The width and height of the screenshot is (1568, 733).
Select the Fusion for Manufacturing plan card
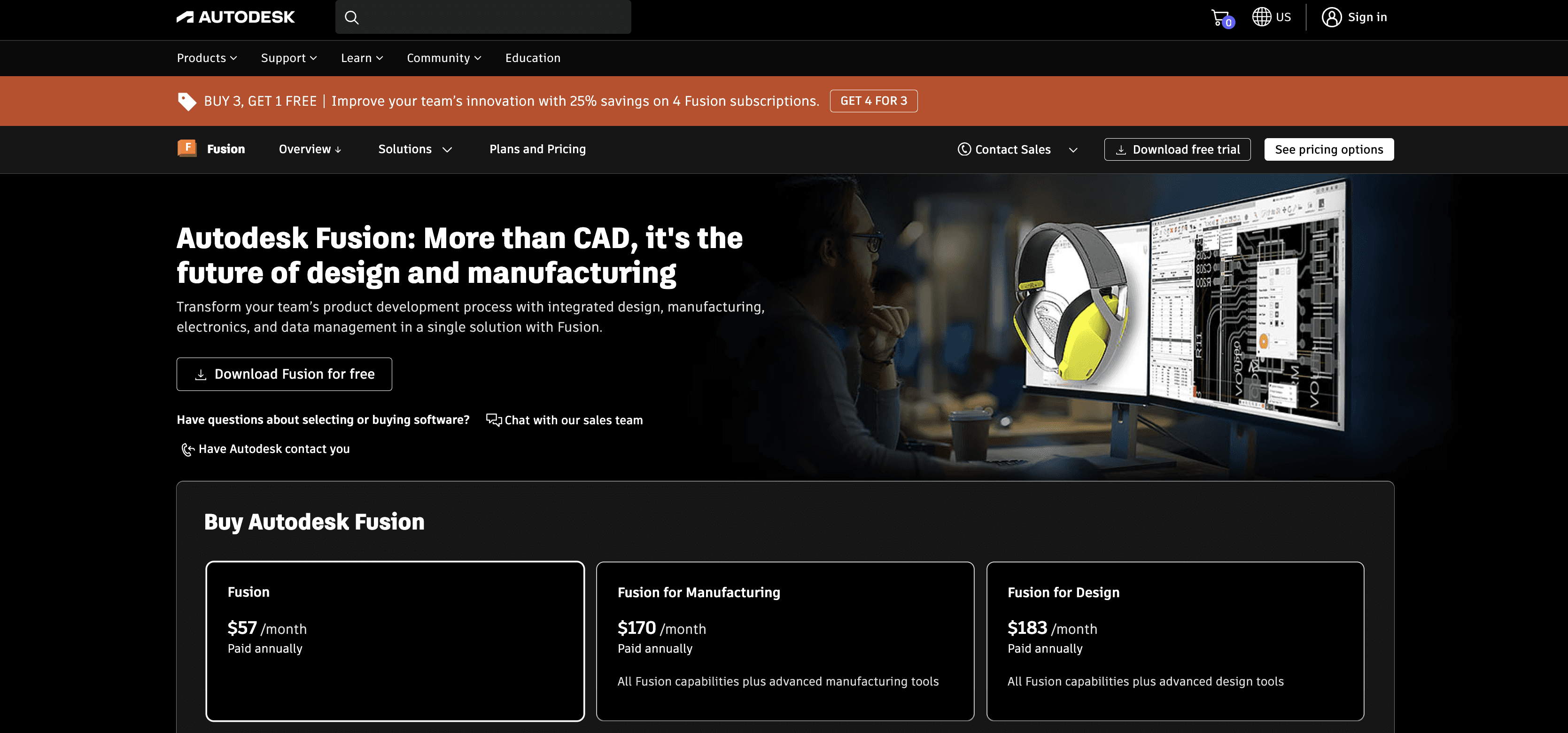tap(784, 641)
